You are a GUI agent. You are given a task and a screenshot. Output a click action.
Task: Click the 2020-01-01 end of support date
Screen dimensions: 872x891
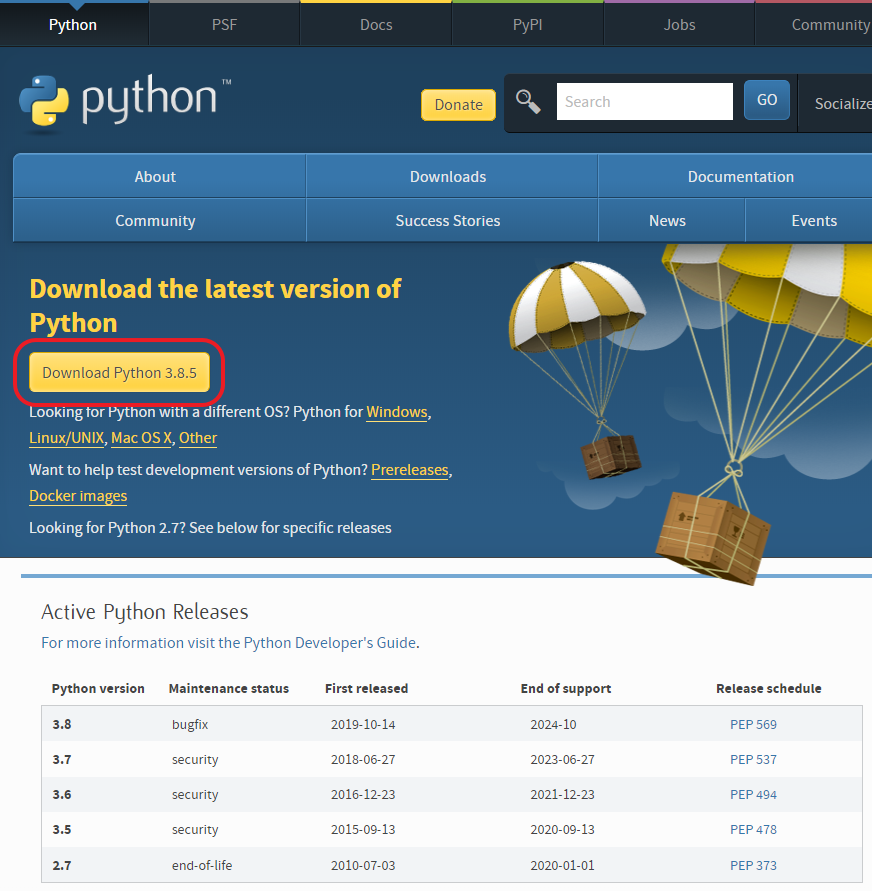(x=562, y=865)
